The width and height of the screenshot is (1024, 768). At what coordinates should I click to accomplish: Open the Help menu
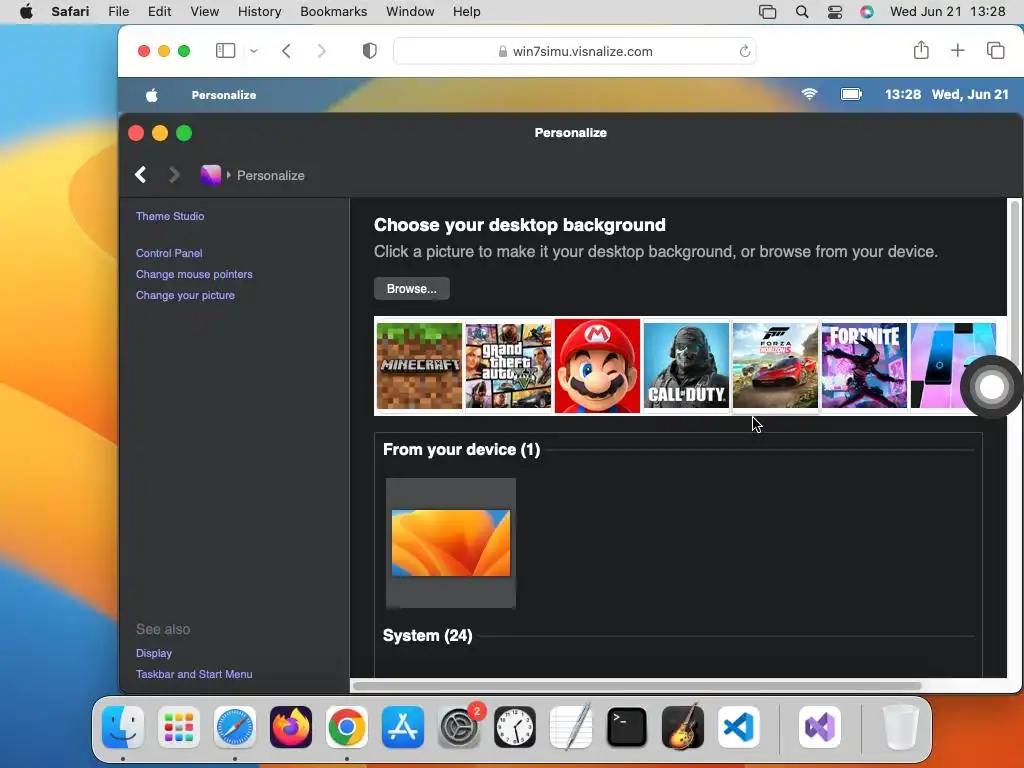[466, 12]
